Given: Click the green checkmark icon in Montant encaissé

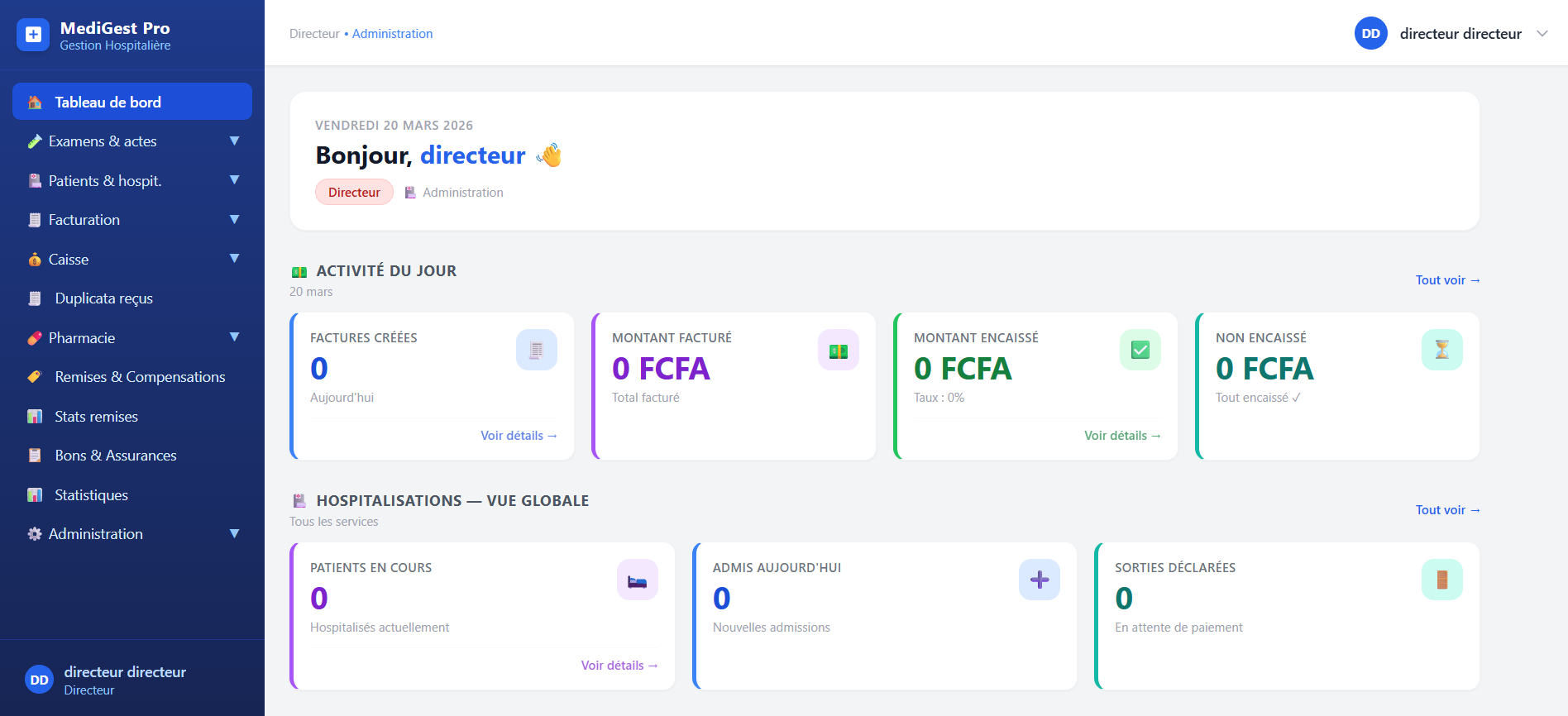Looking at the screenshot, I should click(x=1140, y=351).
